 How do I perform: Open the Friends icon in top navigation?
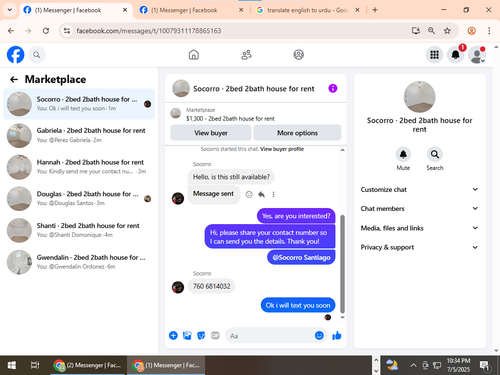coord(246,55)
